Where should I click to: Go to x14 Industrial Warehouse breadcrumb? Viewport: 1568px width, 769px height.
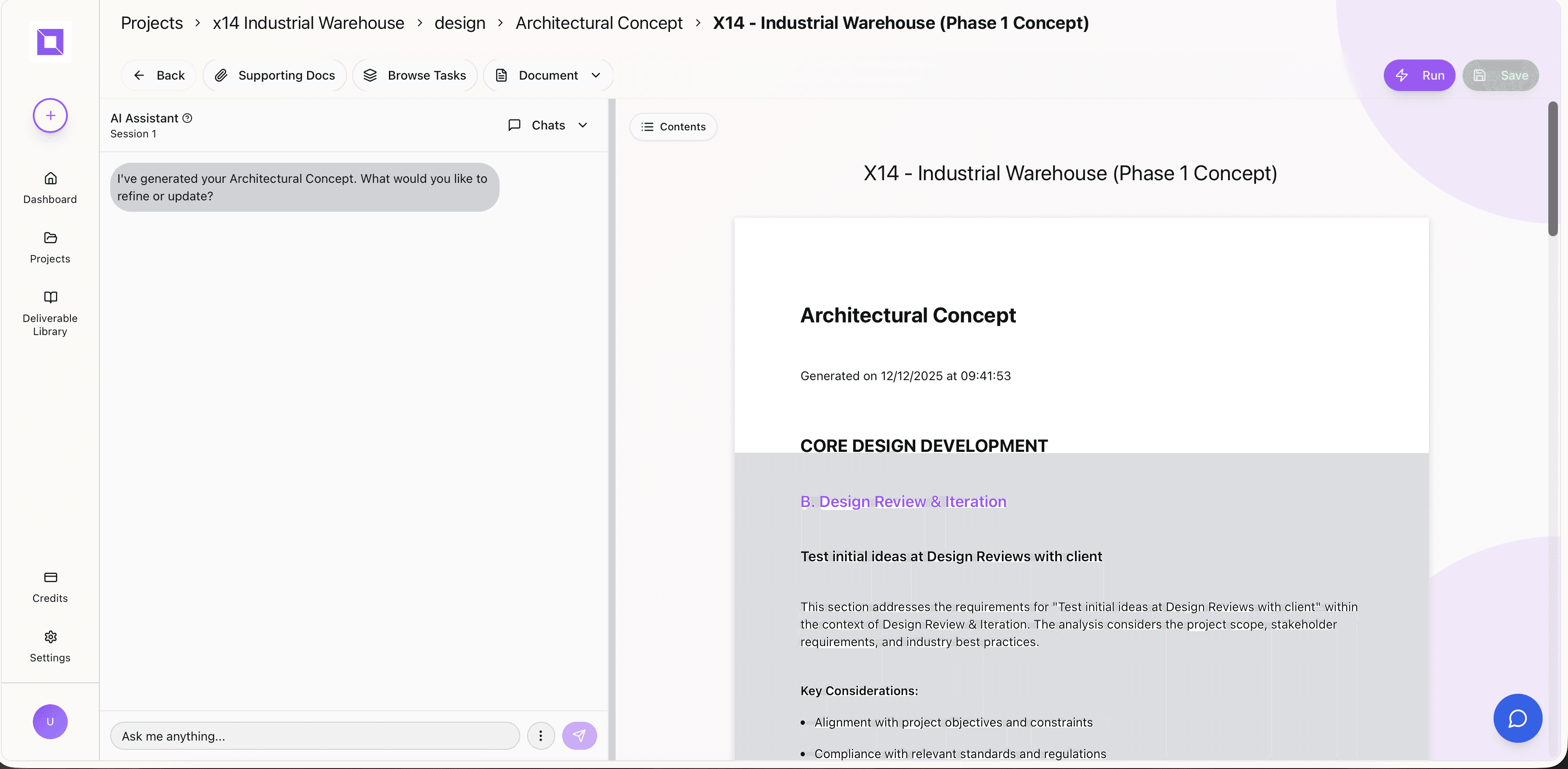point(308,23)
